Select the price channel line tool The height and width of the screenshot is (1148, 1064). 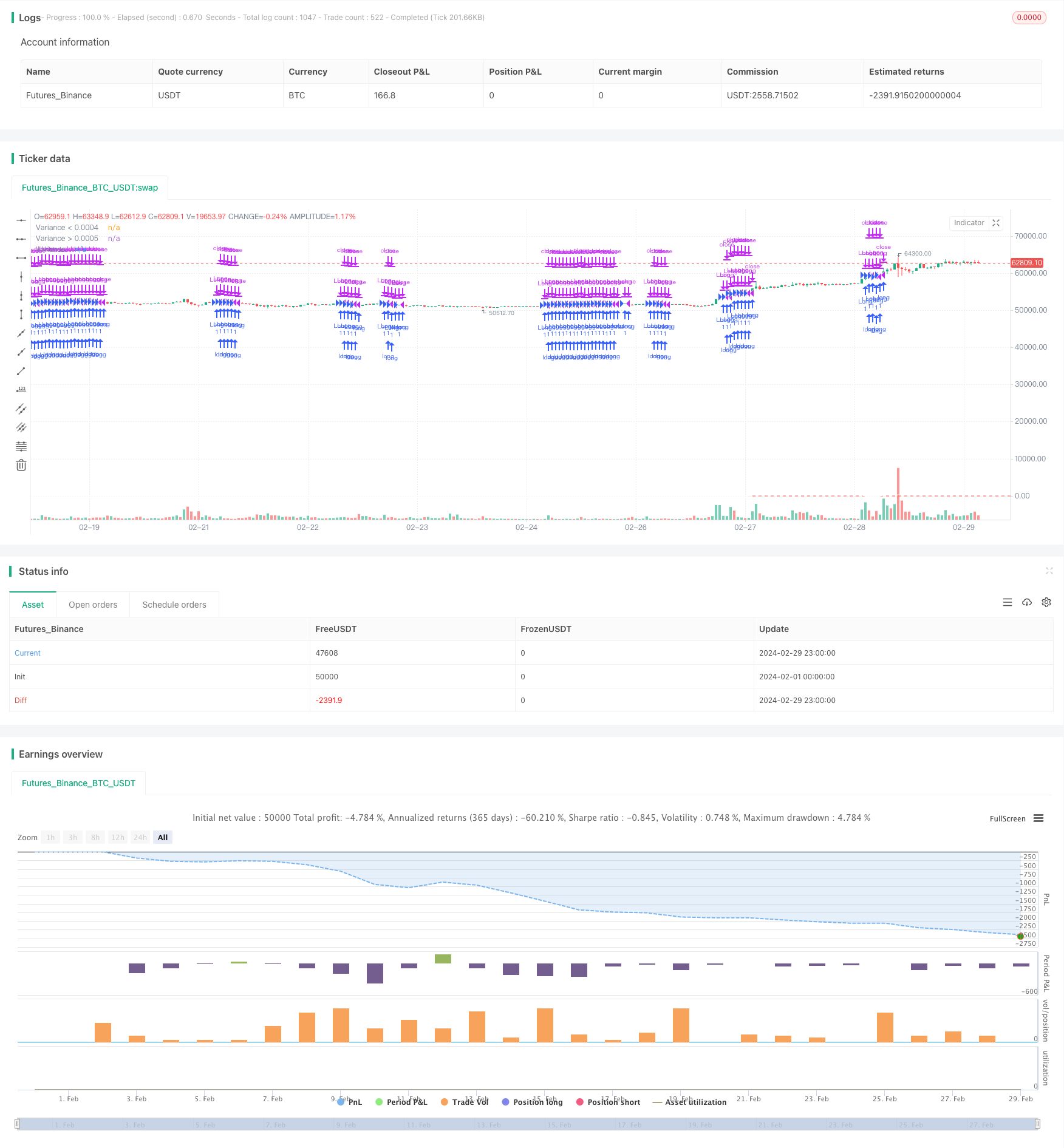21,409
